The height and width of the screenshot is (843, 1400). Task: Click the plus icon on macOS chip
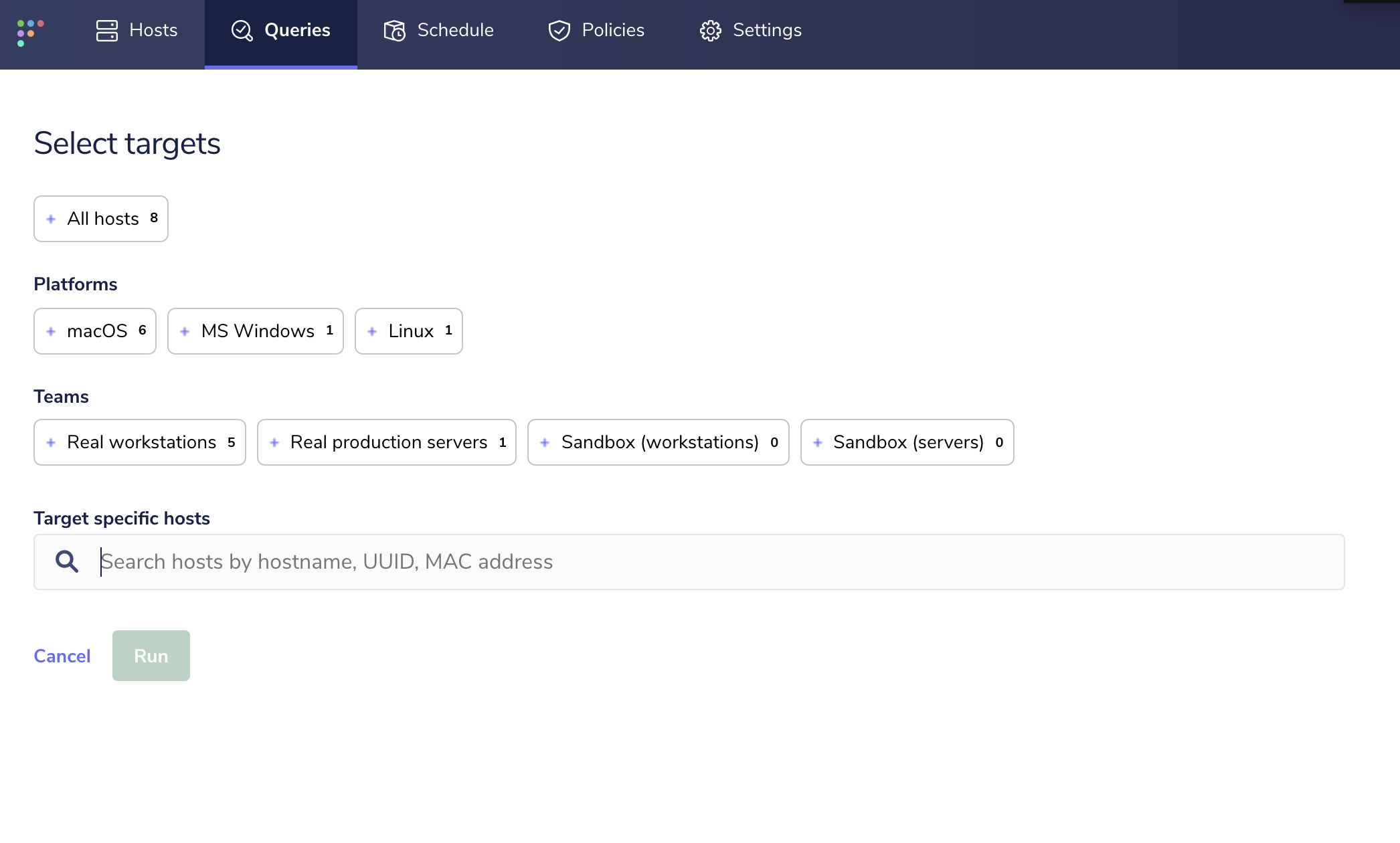tap(50, 331)
